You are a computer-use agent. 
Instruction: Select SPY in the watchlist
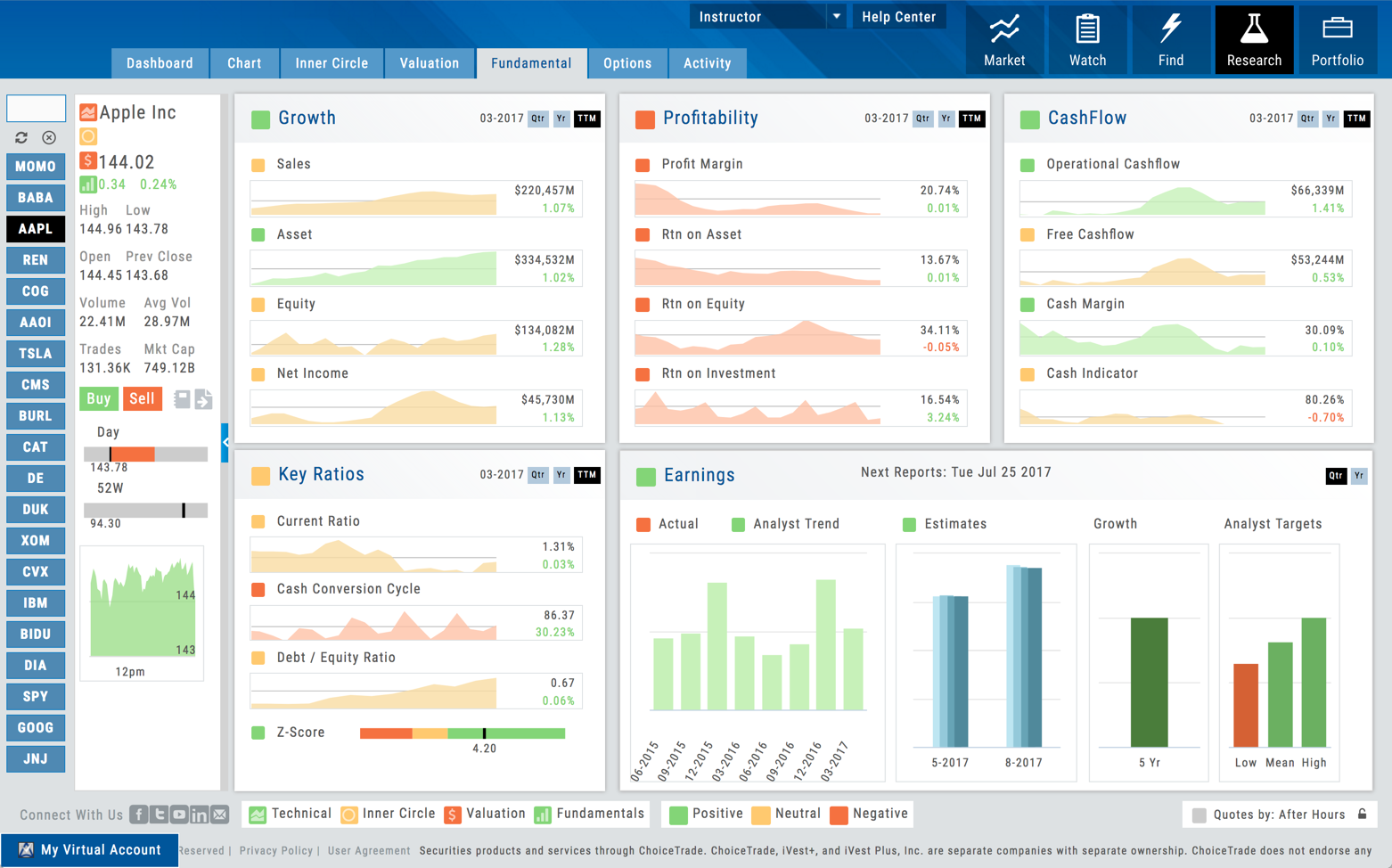[36, 697]
